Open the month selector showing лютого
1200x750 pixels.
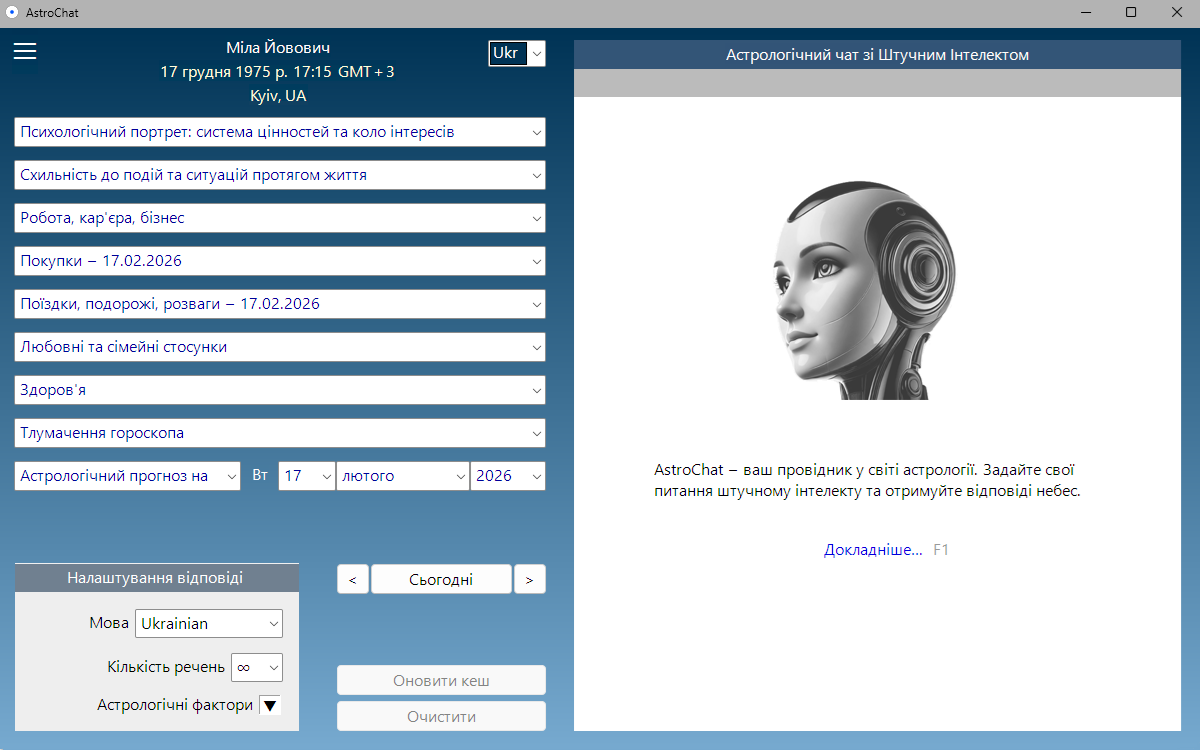[403, 476]
